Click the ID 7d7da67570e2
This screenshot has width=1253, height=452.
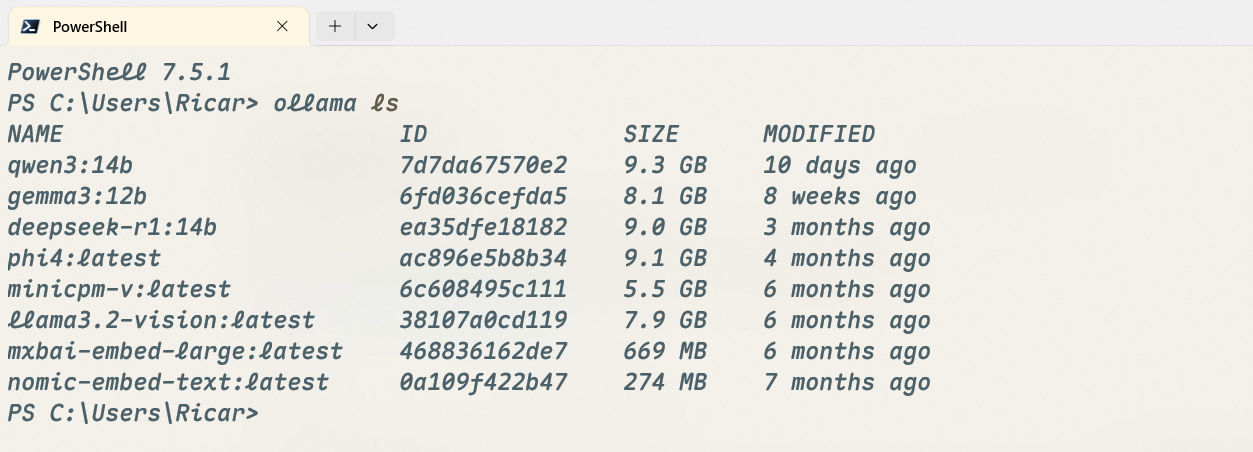point(483,165)
